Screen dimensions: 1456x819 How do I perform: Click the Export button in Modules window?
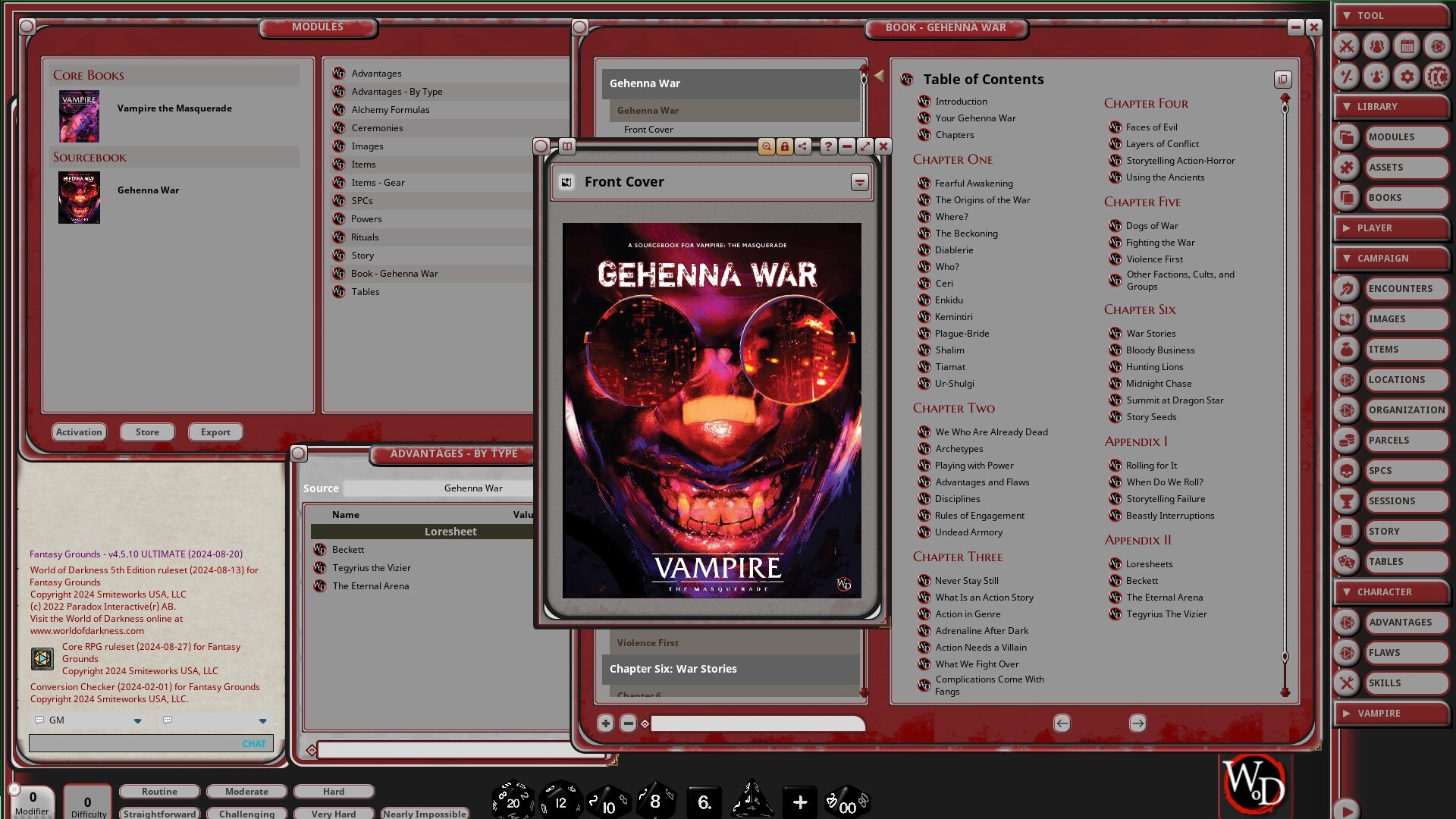[x=215, y=431]
